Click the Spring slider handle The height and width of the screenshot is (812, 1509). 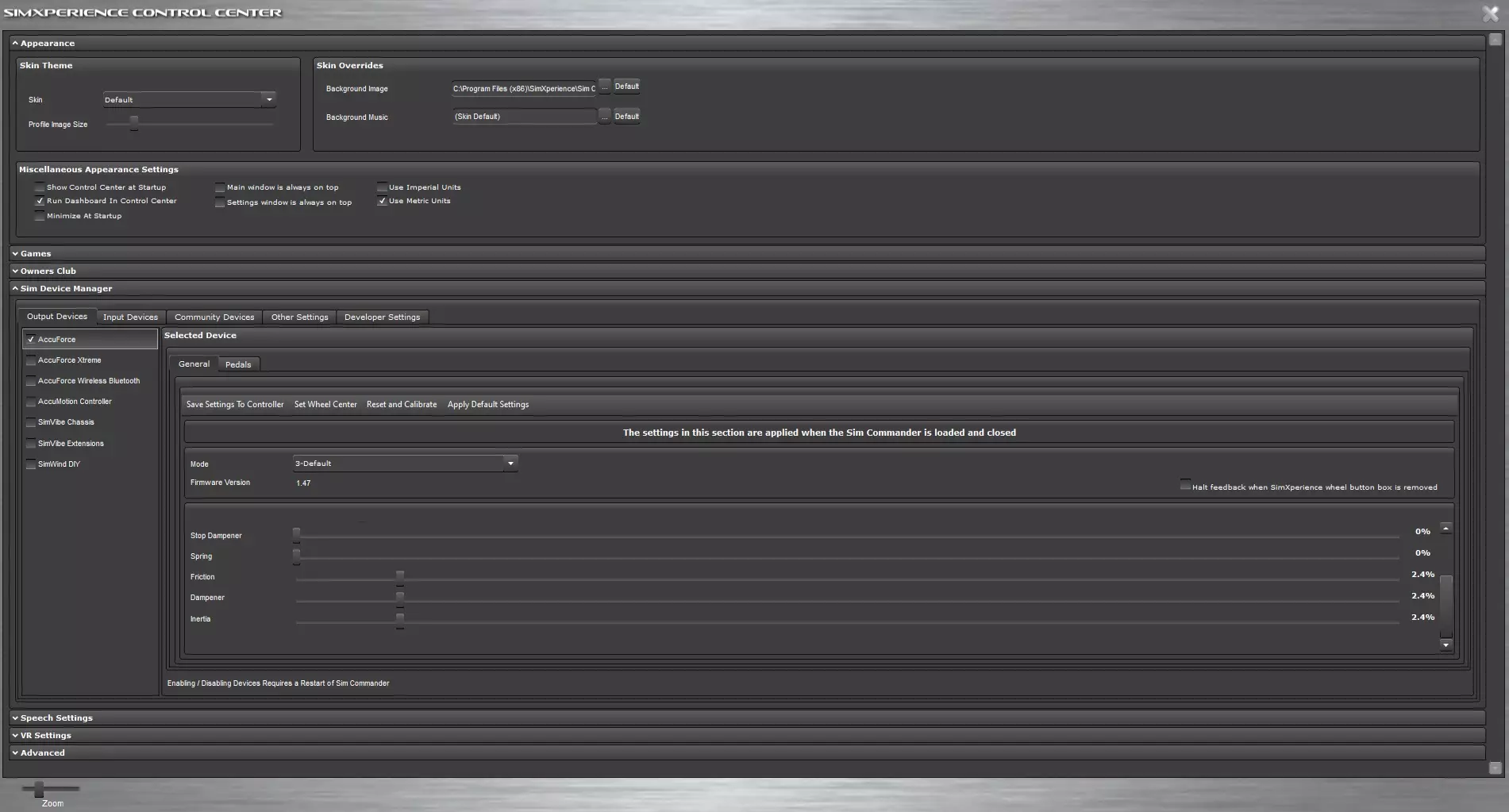296,556
